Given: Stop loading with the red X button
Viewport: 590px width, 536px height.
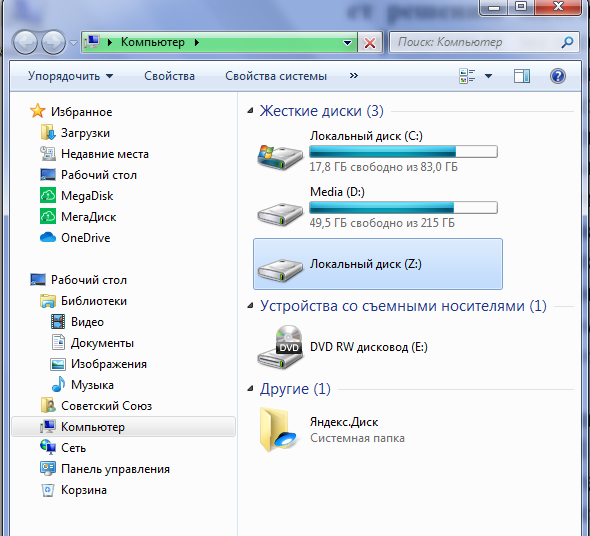Looking at the screenshot, I should point(370,43).
